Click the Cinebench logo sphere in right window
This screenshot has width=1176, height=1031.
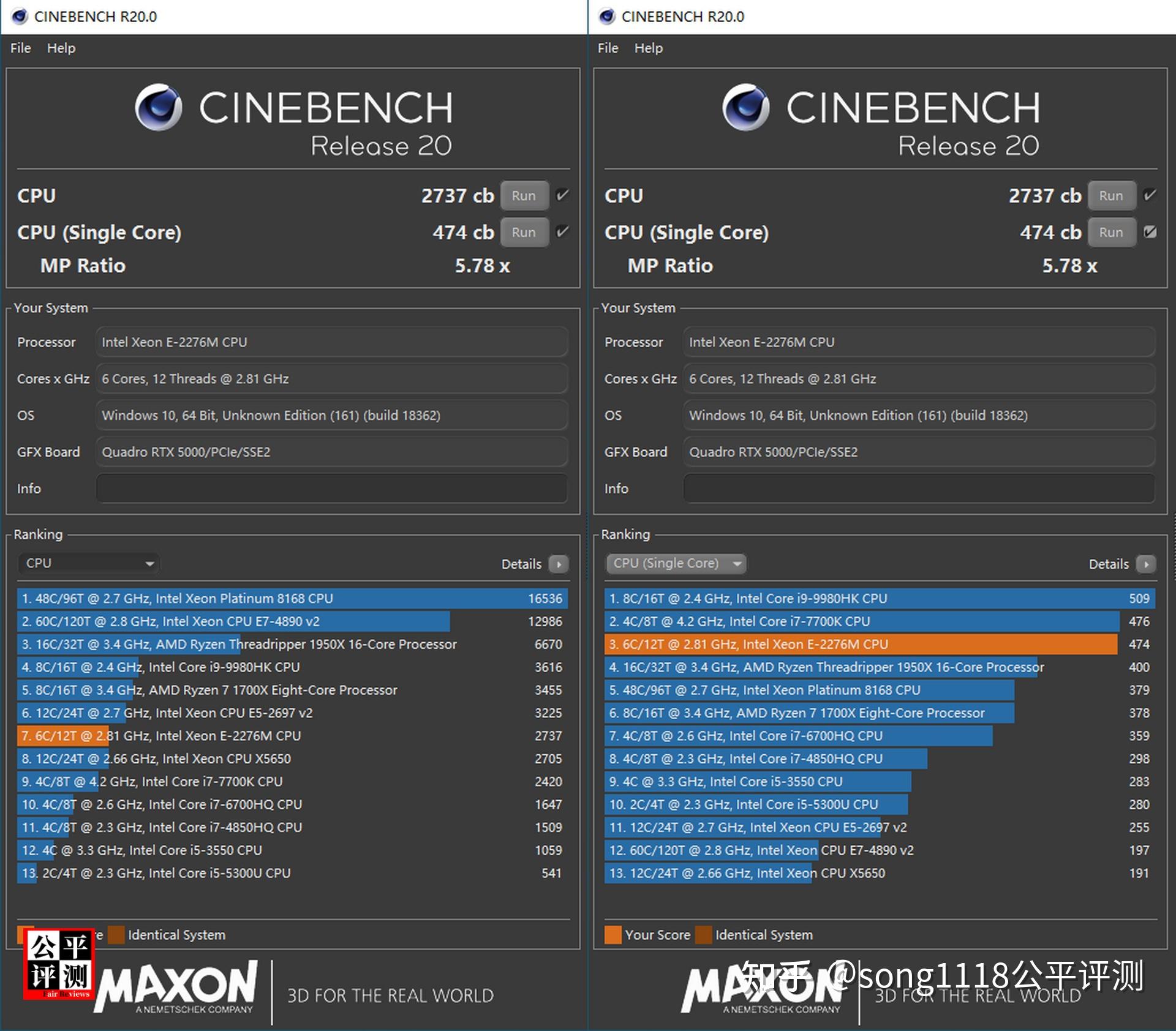745,108
